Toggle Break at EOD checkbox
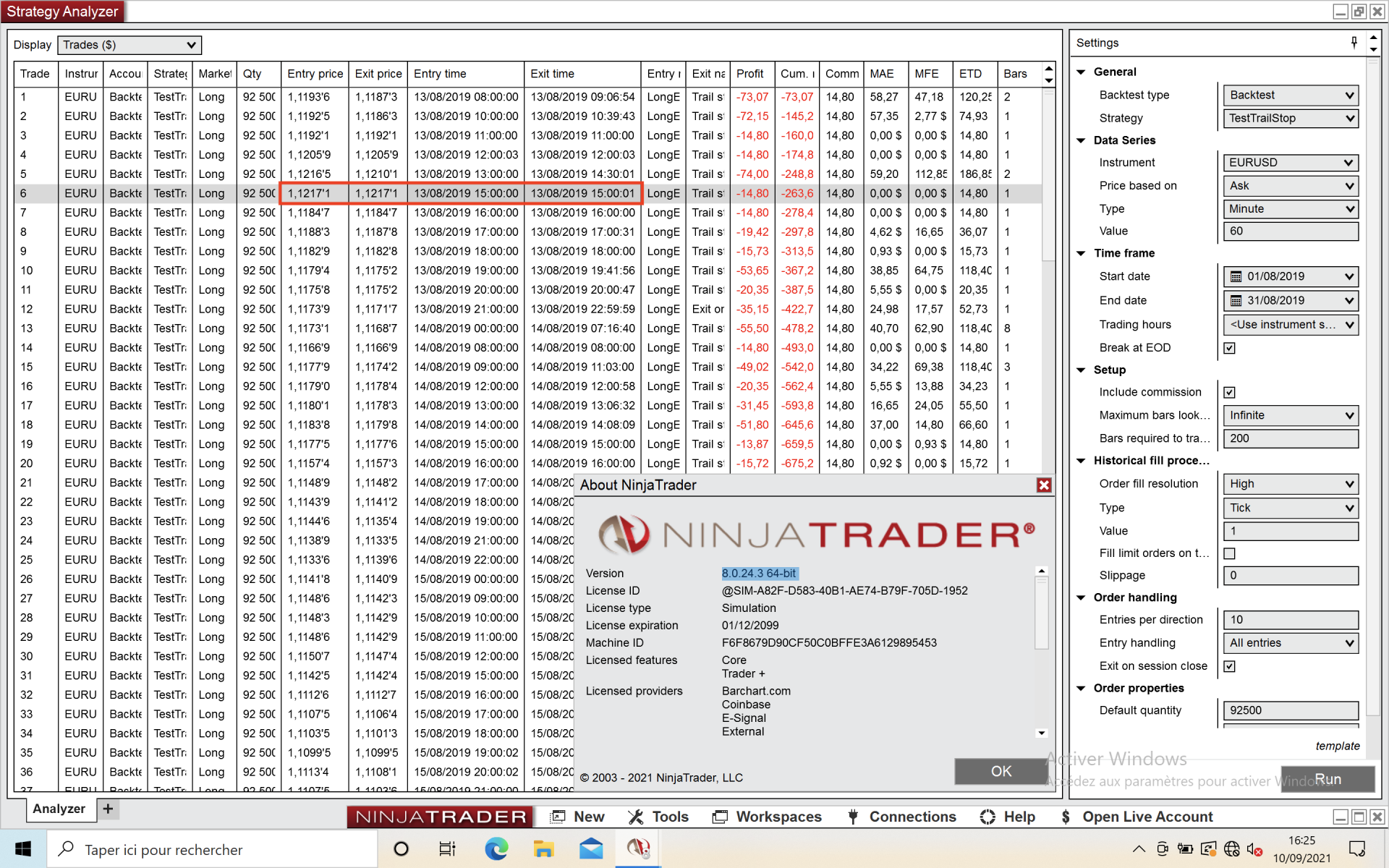The width and height of the screenshot is (1389, 868). [1229, 348]
